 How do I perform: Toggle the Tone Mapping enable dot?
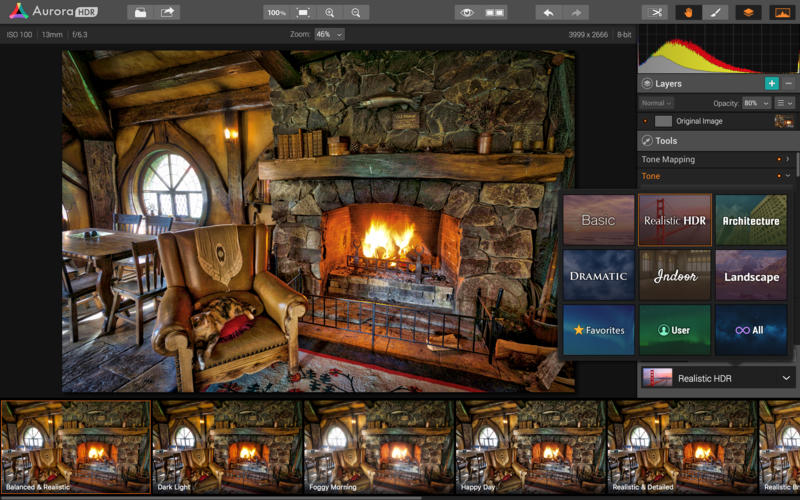778,159
